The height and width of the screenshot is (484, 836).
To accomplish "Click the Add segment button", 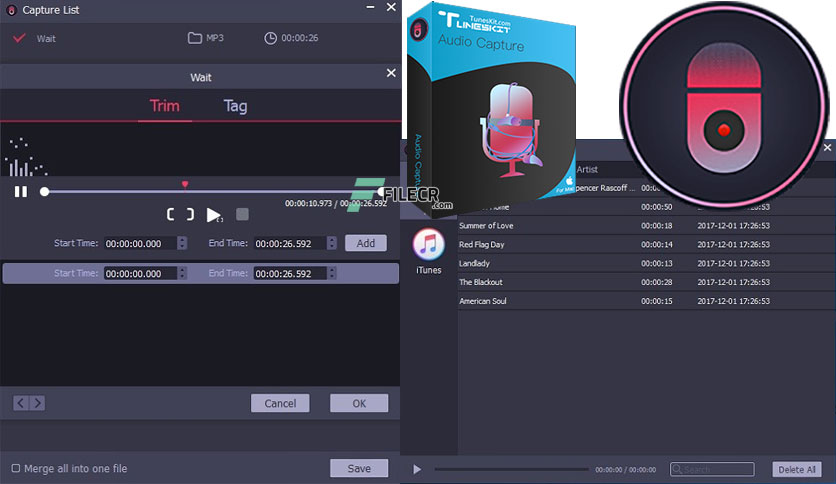I will [366, 243].
